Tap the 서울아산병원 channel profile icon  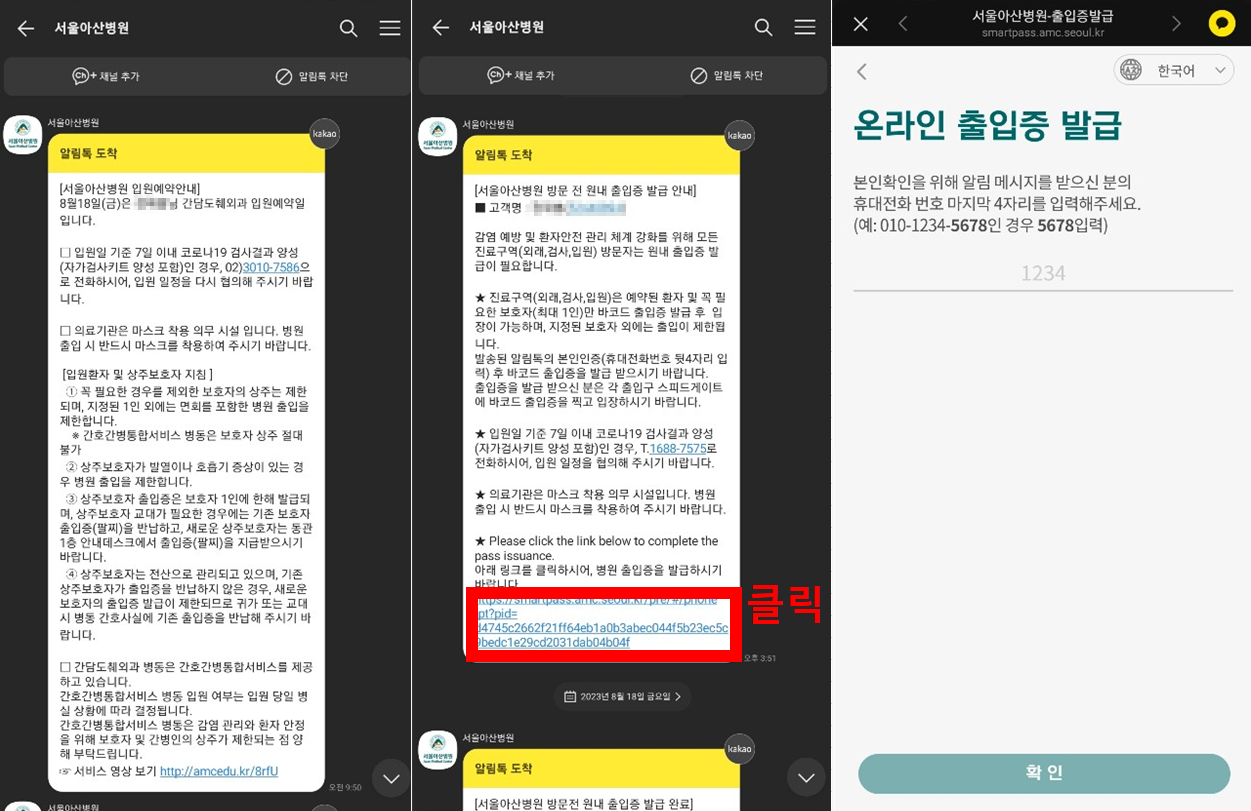[x=22, y=134]
